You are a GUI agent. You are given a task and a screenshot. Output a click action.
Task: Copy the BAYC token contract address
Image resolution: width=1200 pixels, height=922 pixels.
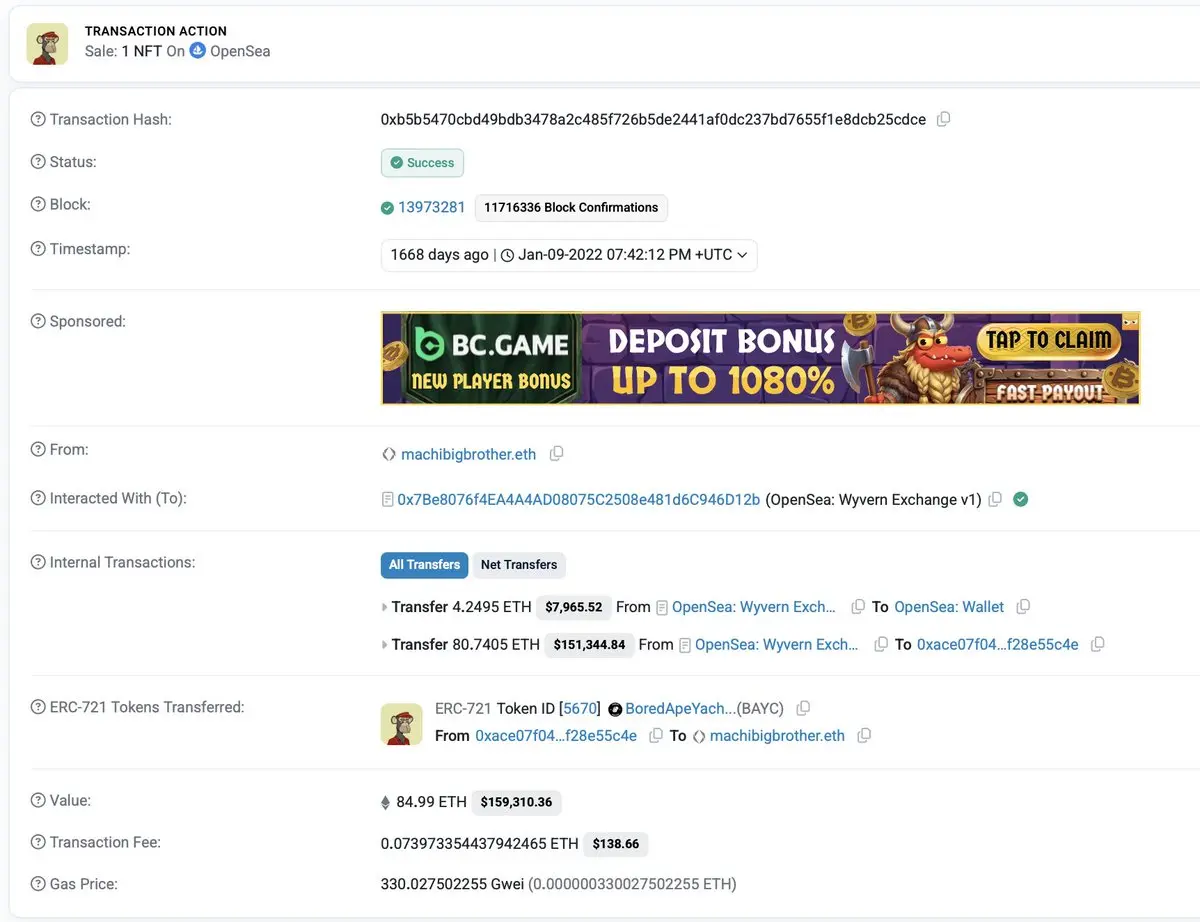click(803, 708)
